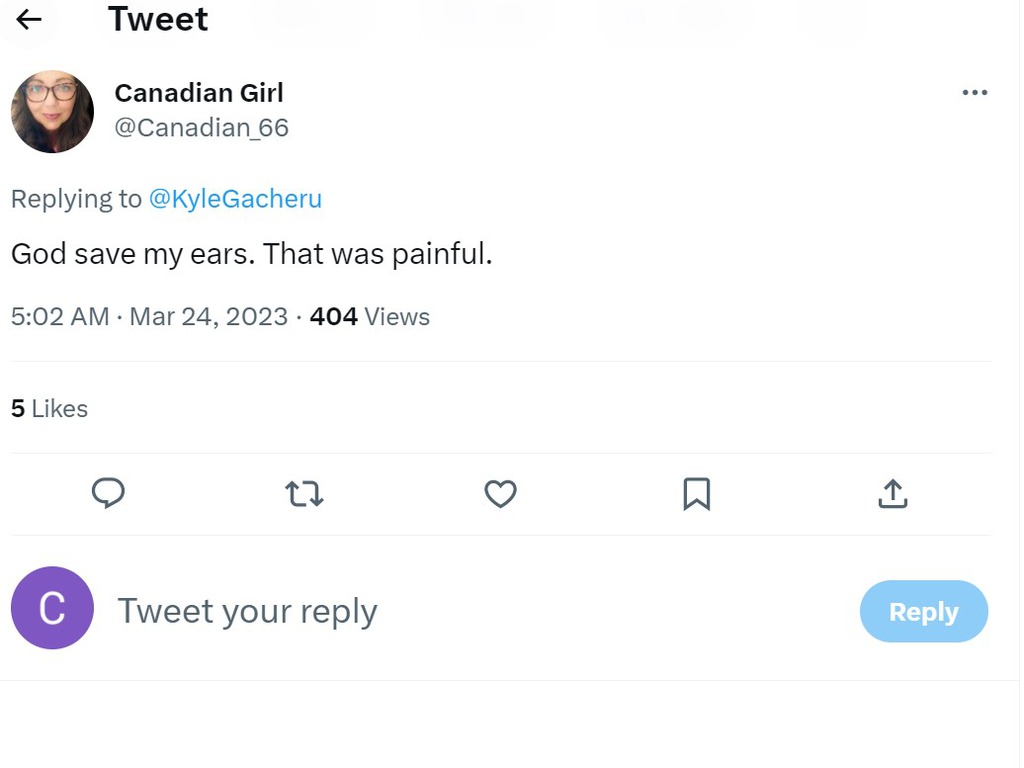1024x768 pixels.
Task: Click the purple C account avatar
Action: (x=52, y=608)
